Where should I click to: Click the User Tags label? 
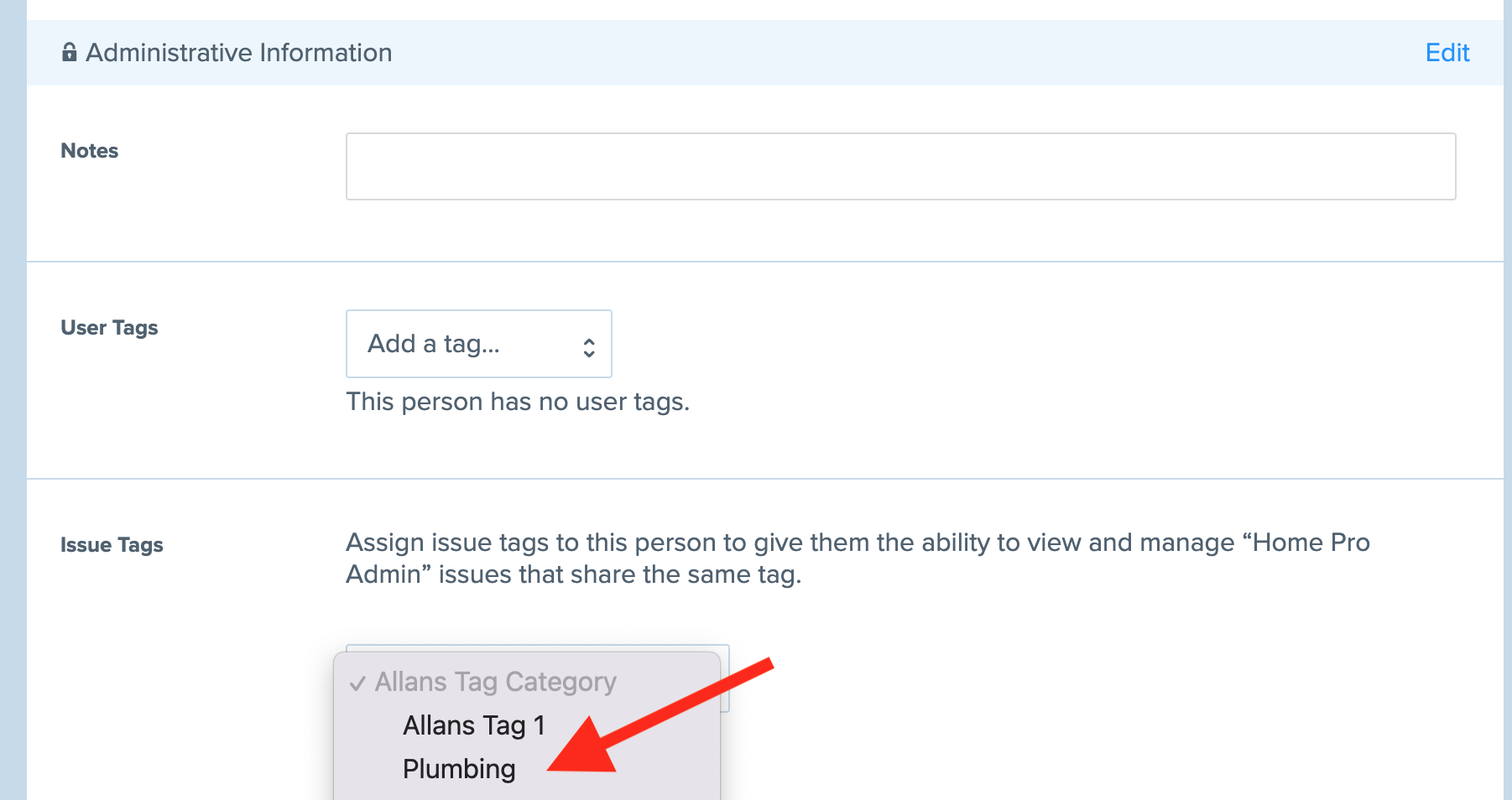tap(109, 328)
